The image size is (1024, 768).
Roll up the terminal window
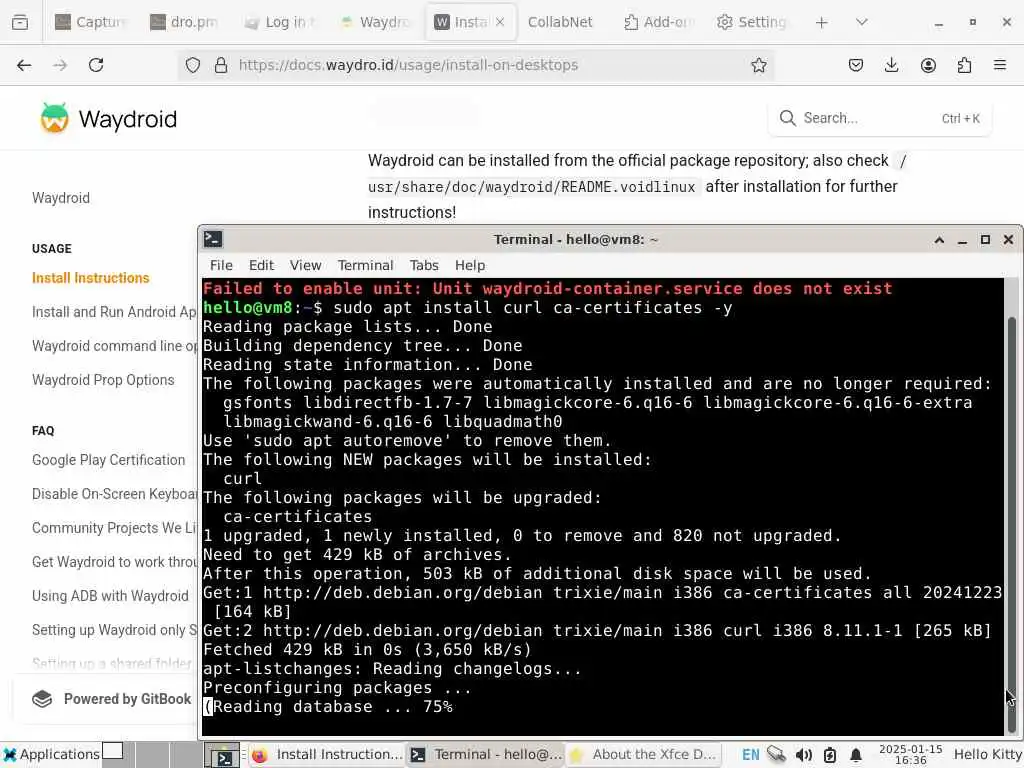[939, 240]
